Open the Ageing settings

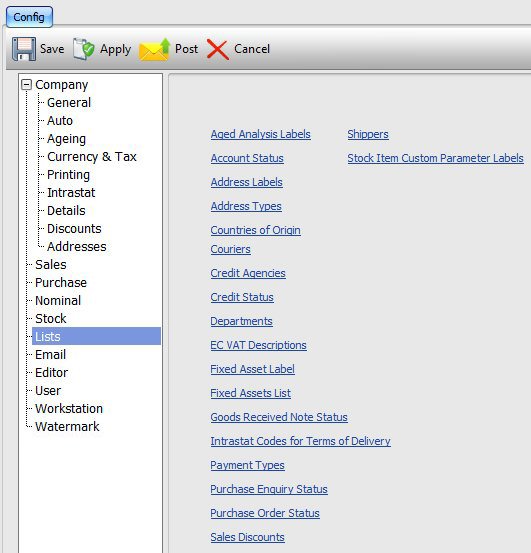coord(67,139)
